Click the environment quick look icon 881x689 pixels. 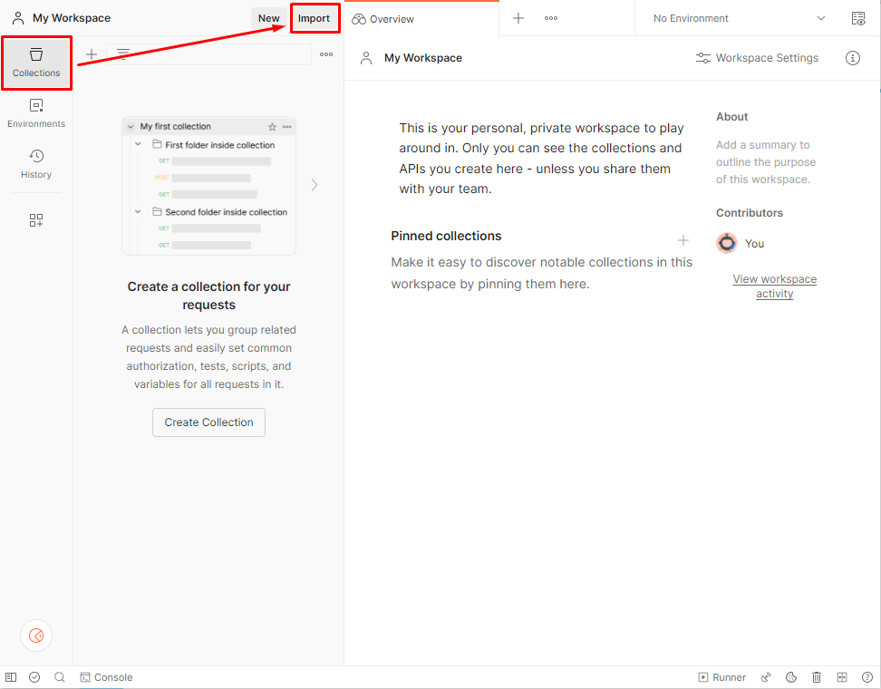859,18
